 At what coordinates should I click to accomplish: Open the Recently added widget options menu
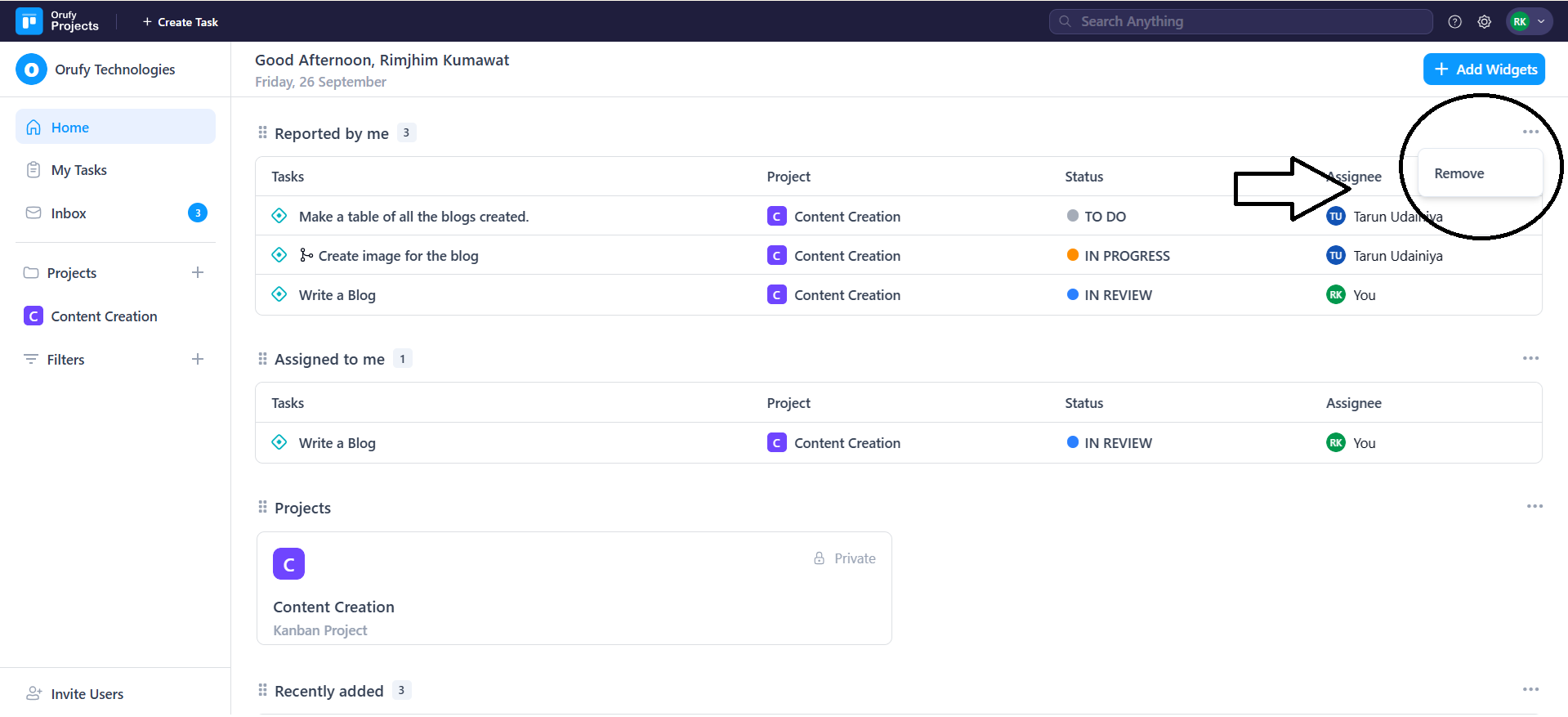[1530, 689]
